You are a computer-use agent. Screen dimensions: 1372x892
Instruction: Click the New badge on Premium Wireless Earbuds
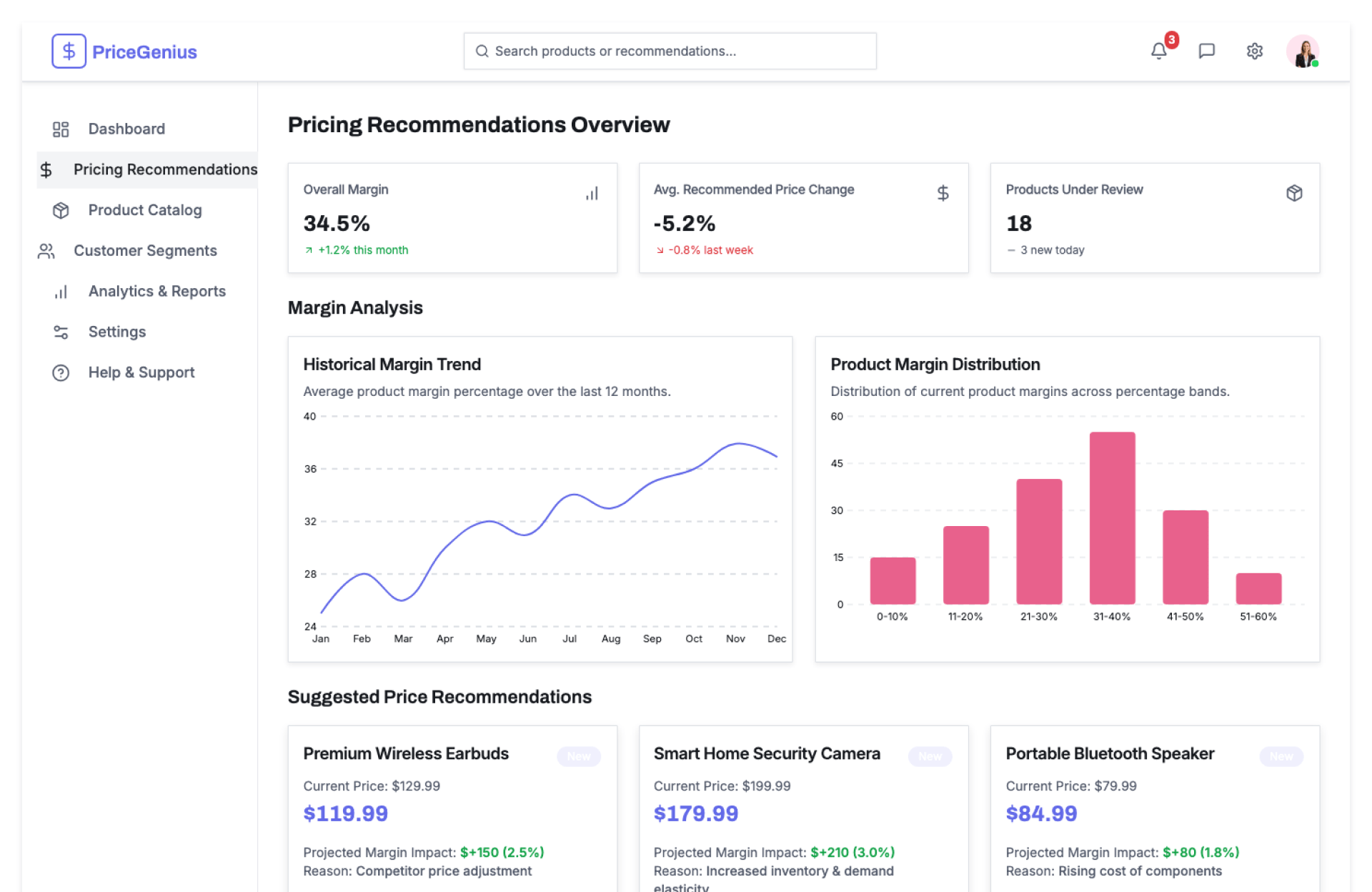click(578, 756)
